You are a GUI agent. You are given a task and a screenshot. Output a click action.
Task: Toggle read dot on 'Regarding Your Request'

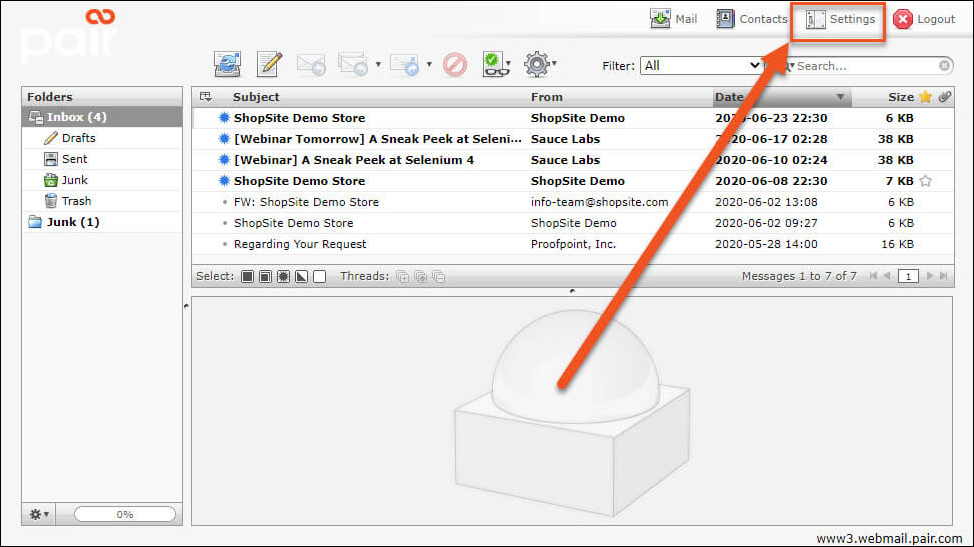pyautogui.click(x=225, y=244)
